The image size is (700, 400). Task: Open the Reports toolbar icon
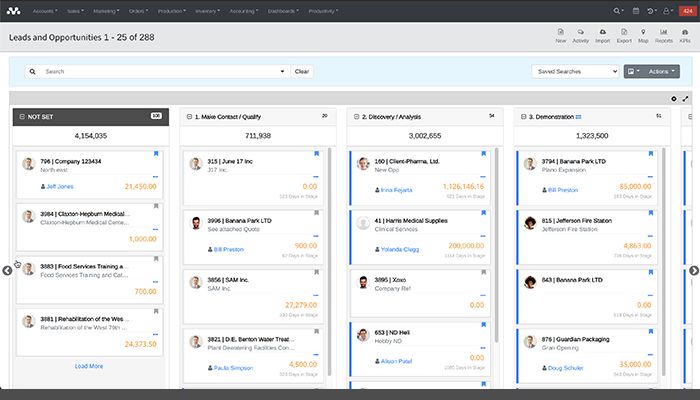663,36
